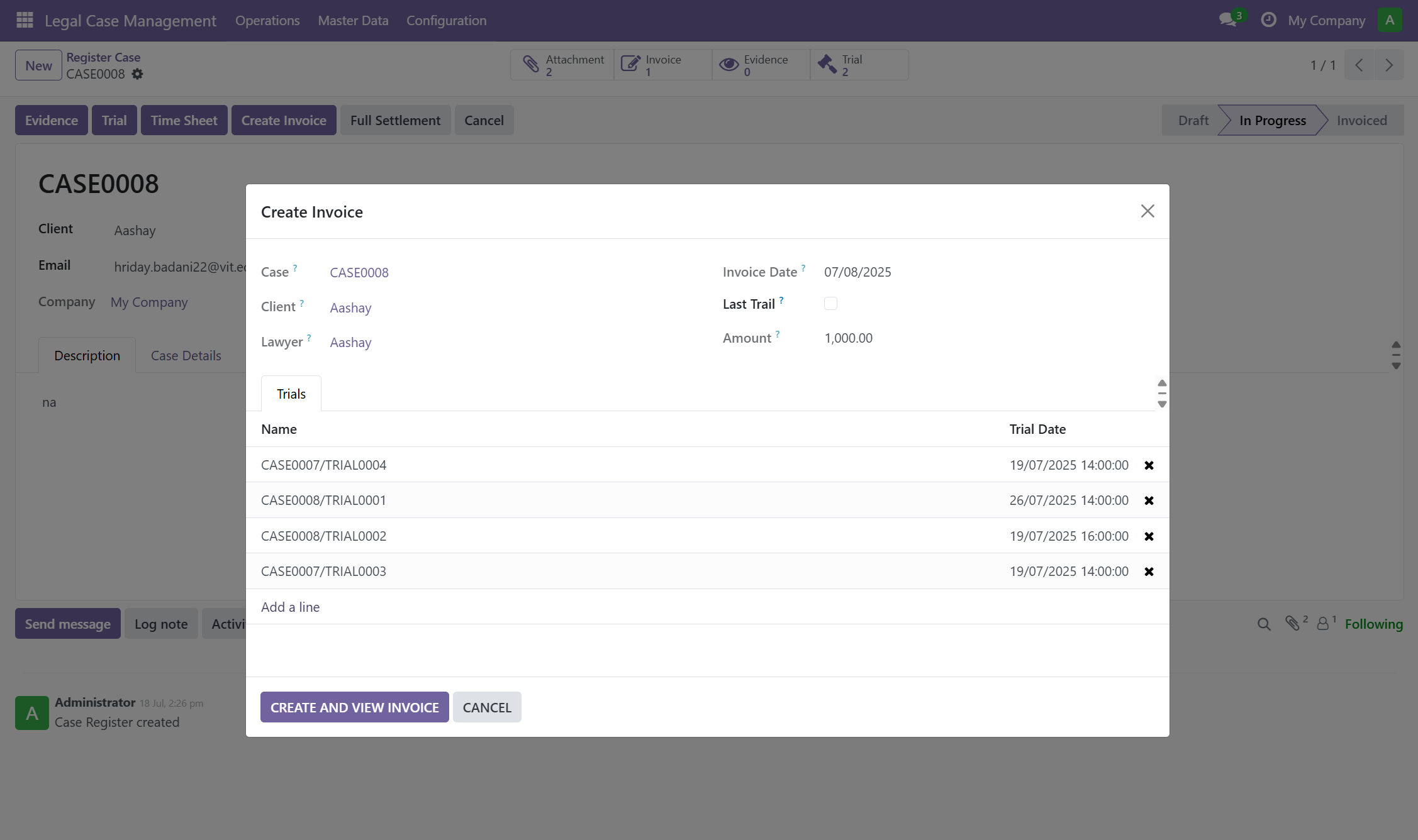Open the activities clock icon
Viewport: 1418px width, 840px height.
click(1268, 19)
